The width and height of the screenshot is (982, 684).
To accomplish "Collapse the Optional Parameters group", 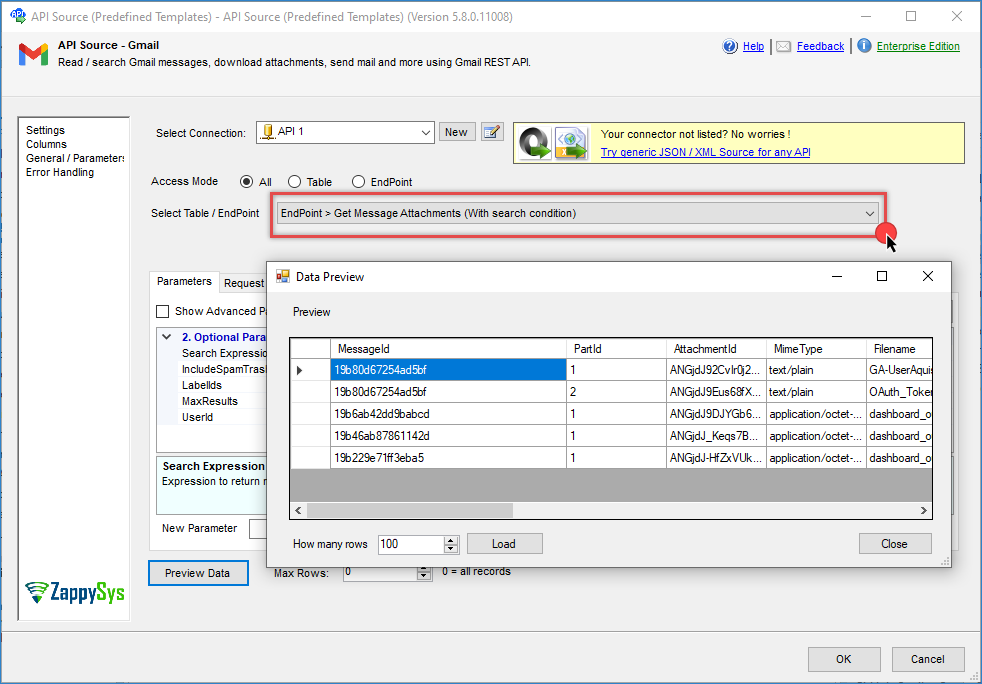I will pos(166,337).
